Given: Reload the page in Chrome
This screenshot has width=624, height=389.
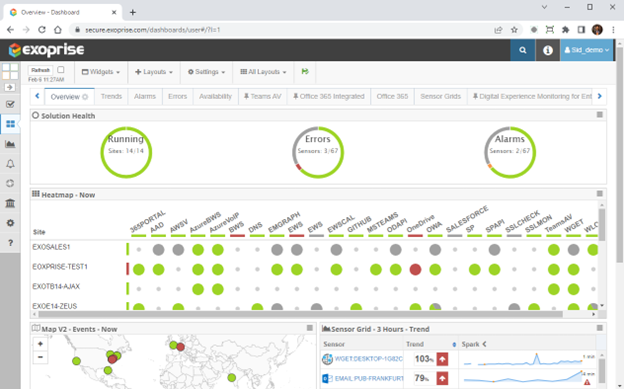Looking at the screenshot, I should [x=42, y=30].
